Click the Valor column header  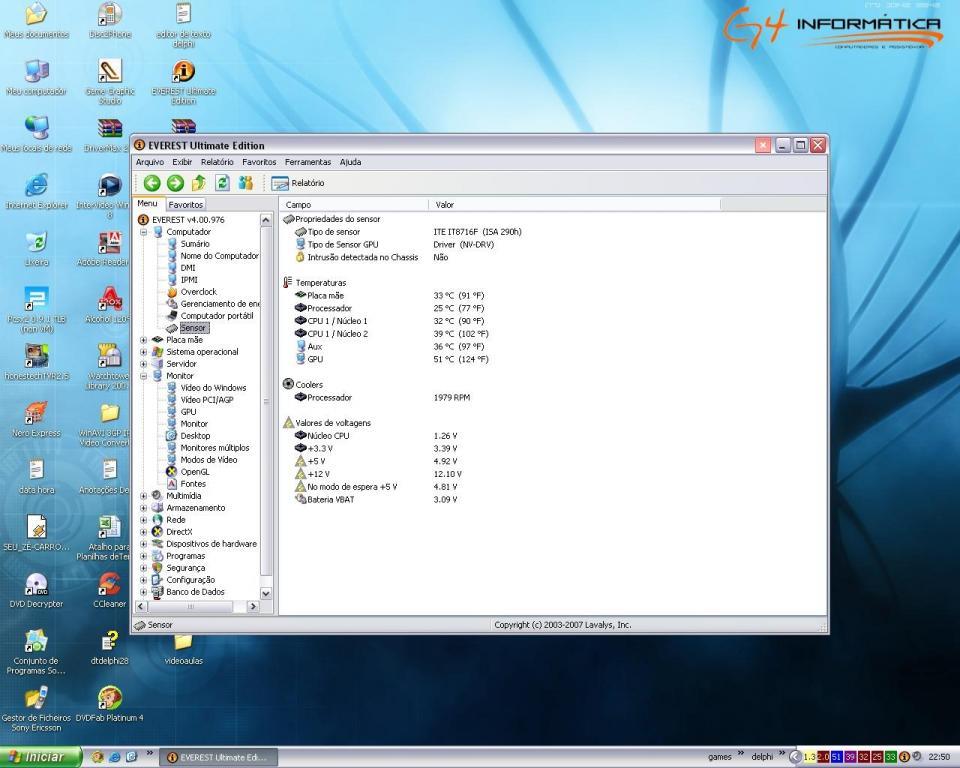(x=575, y=205)
